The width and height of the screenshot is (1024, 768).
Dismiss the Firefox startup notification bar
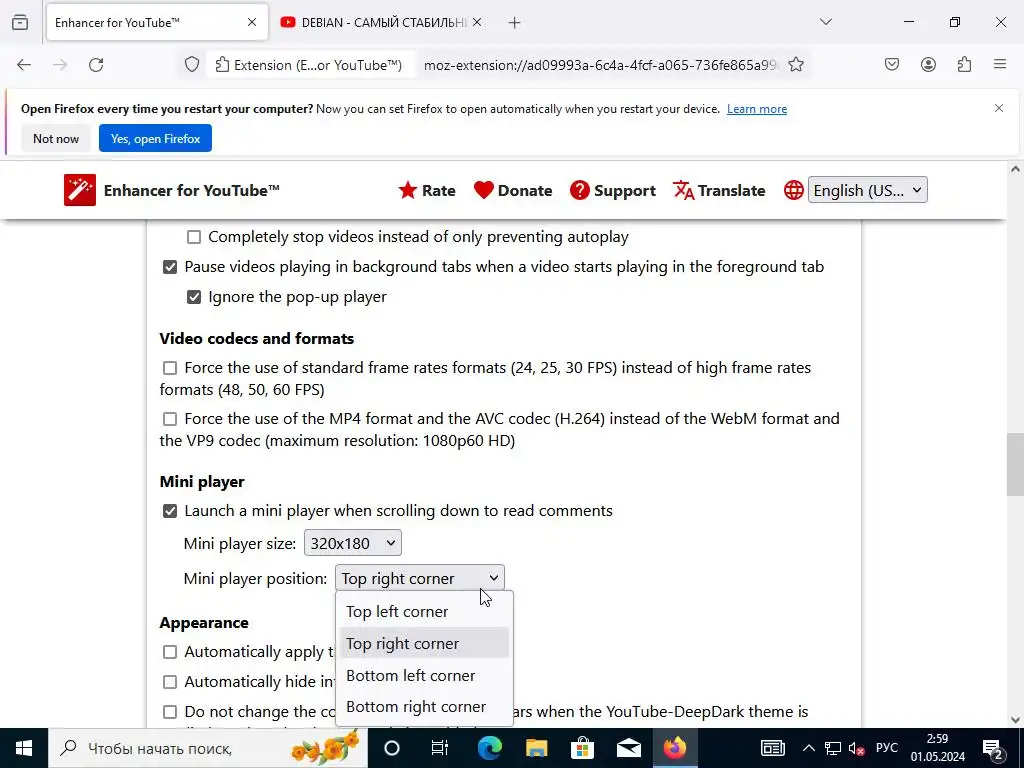999,108
